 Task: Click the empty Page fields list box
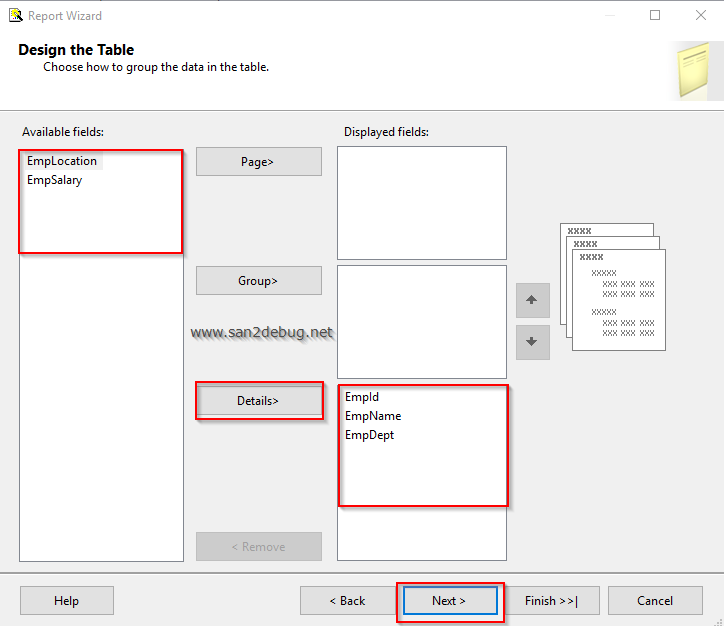pos(422,203)
